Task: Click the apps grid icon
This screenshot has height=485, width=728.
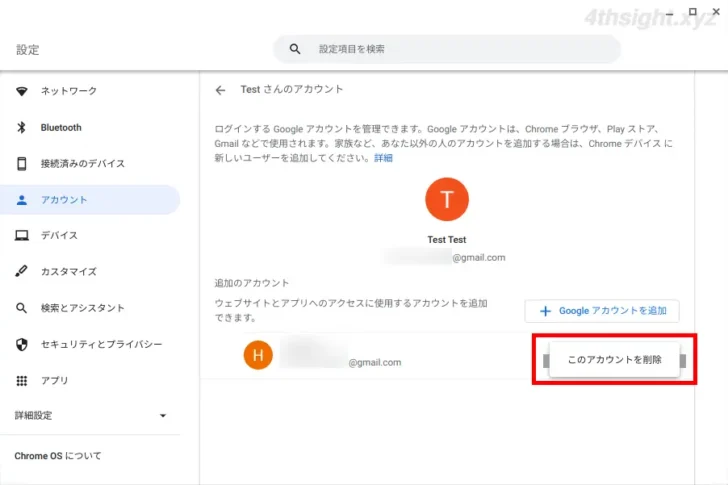Action: (x=21, y=381)
